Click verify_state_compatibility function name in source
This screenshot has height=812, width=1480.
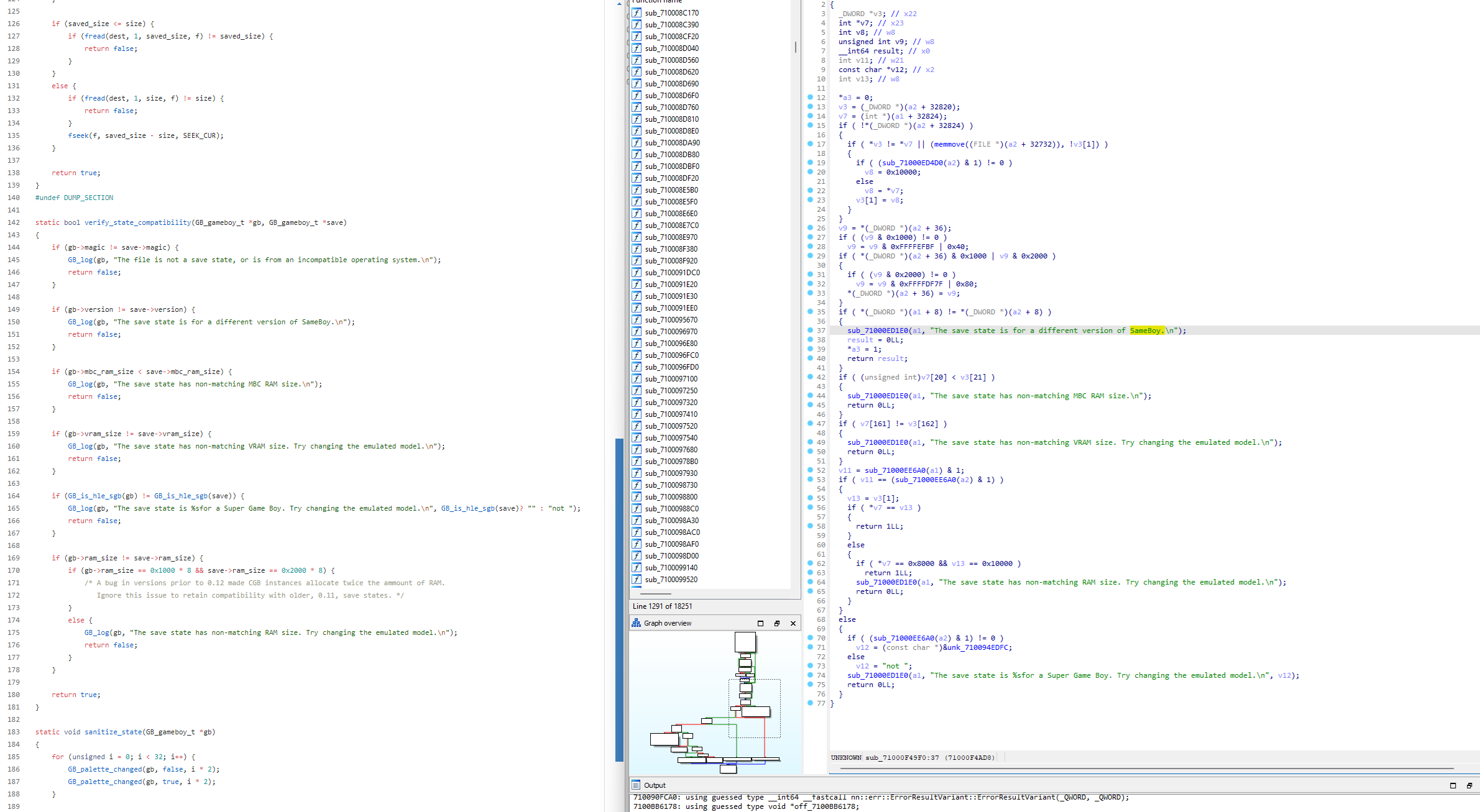click(x=138, y=222)
